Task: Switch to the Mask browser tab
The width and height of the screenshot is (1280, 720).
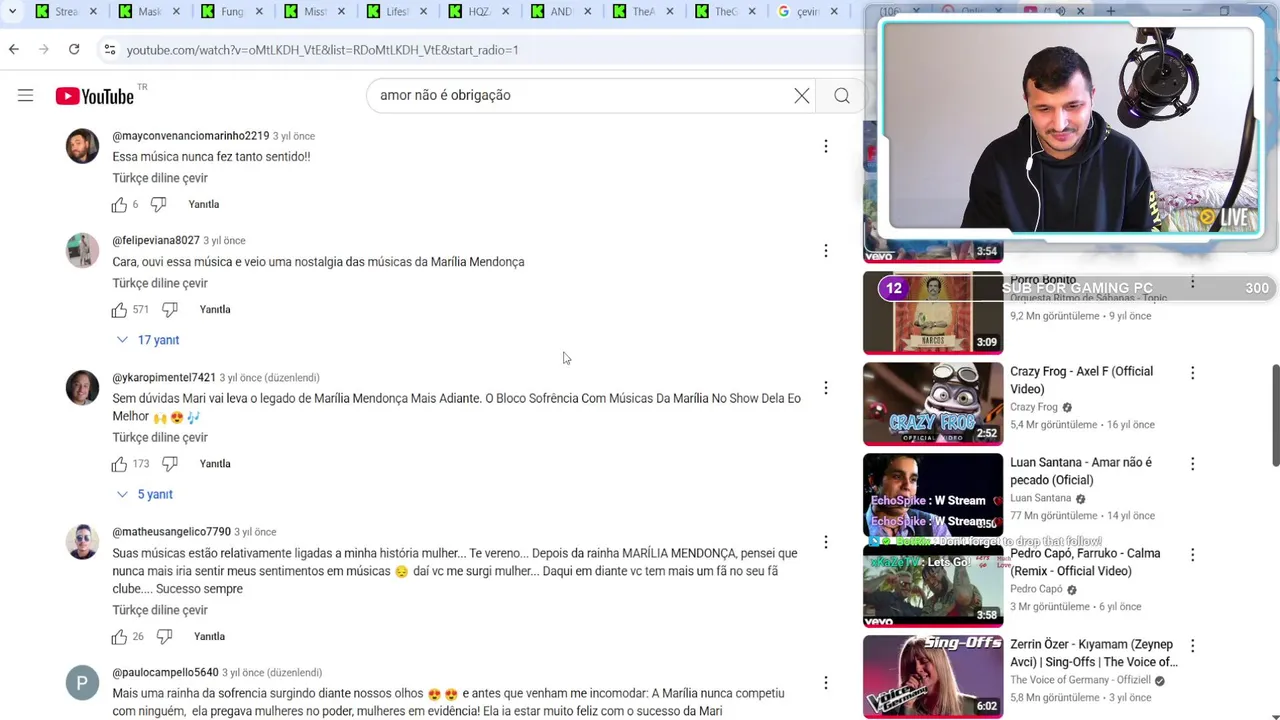Action: click(148, 12)
